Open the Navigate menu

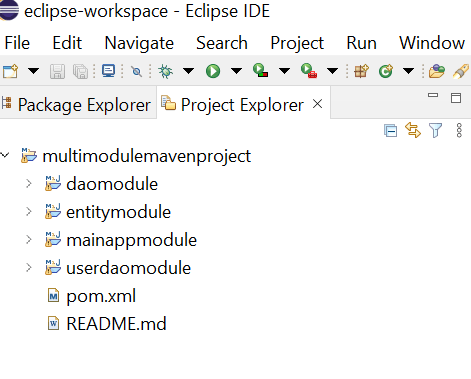coord(139,43)
